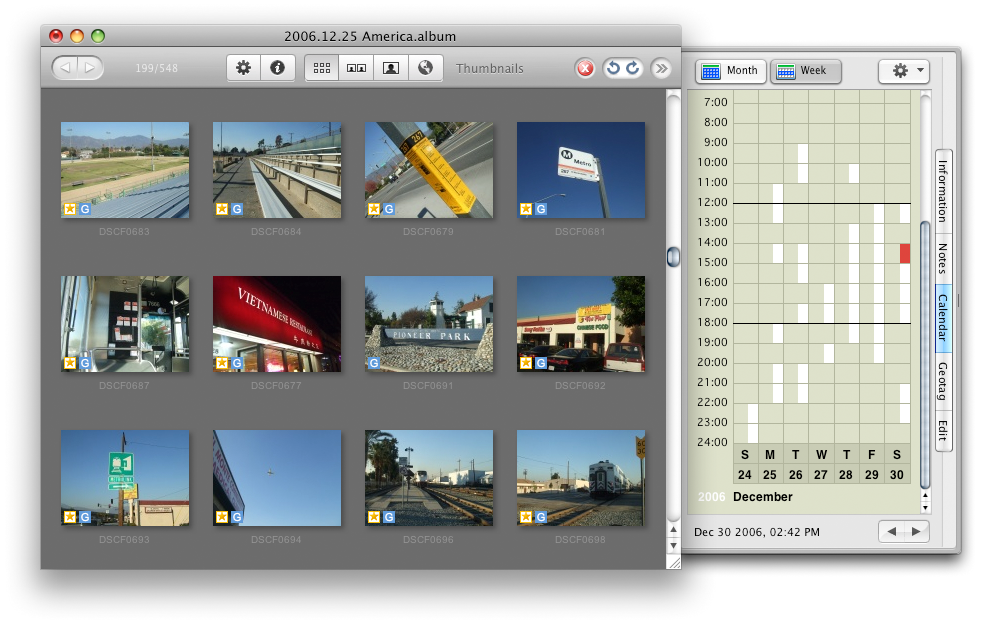Click the December month label
The image size is (1000, 620).
(763, 497)
